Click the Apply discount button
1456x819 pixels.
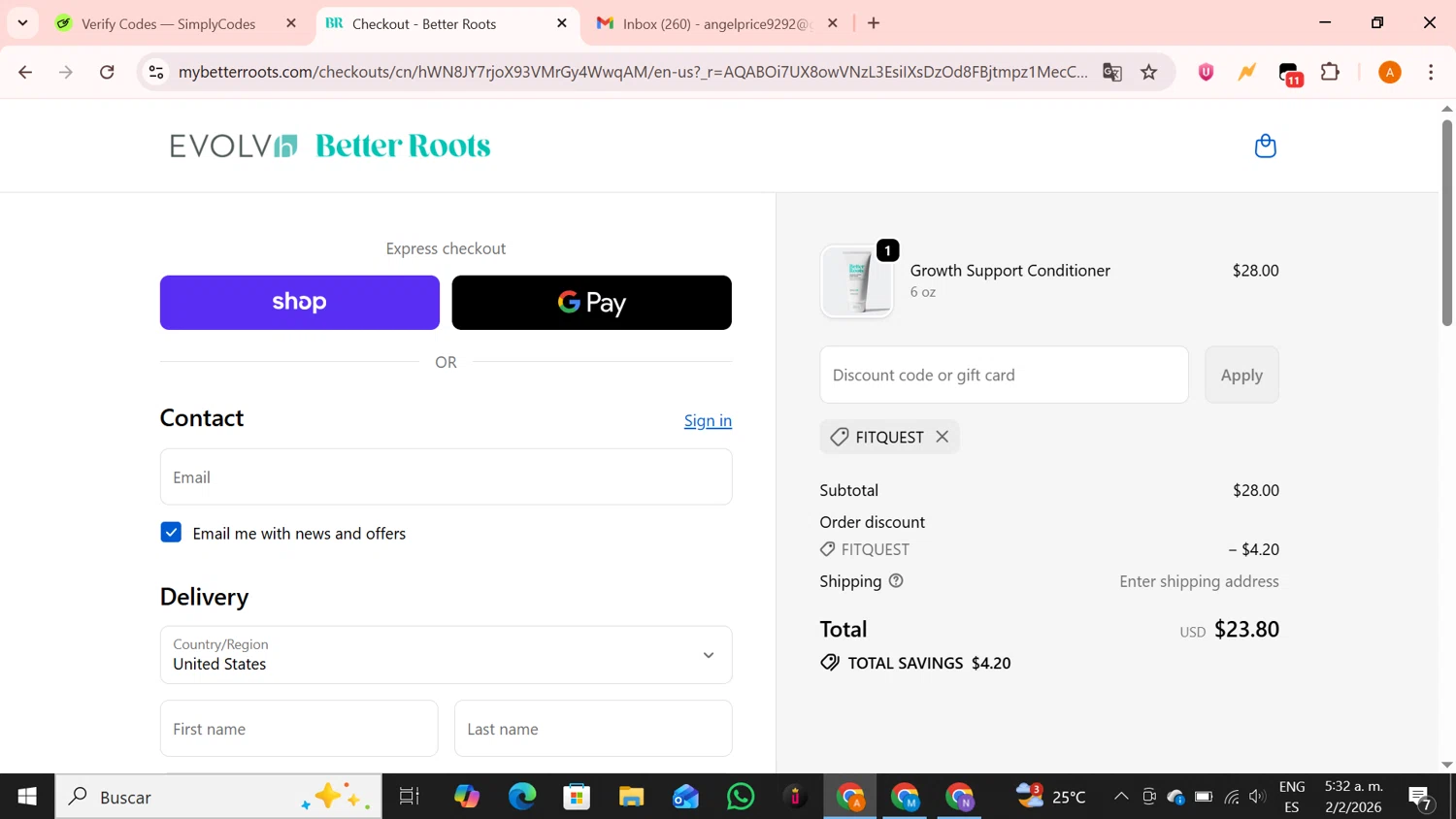[x=1241, y=375]
